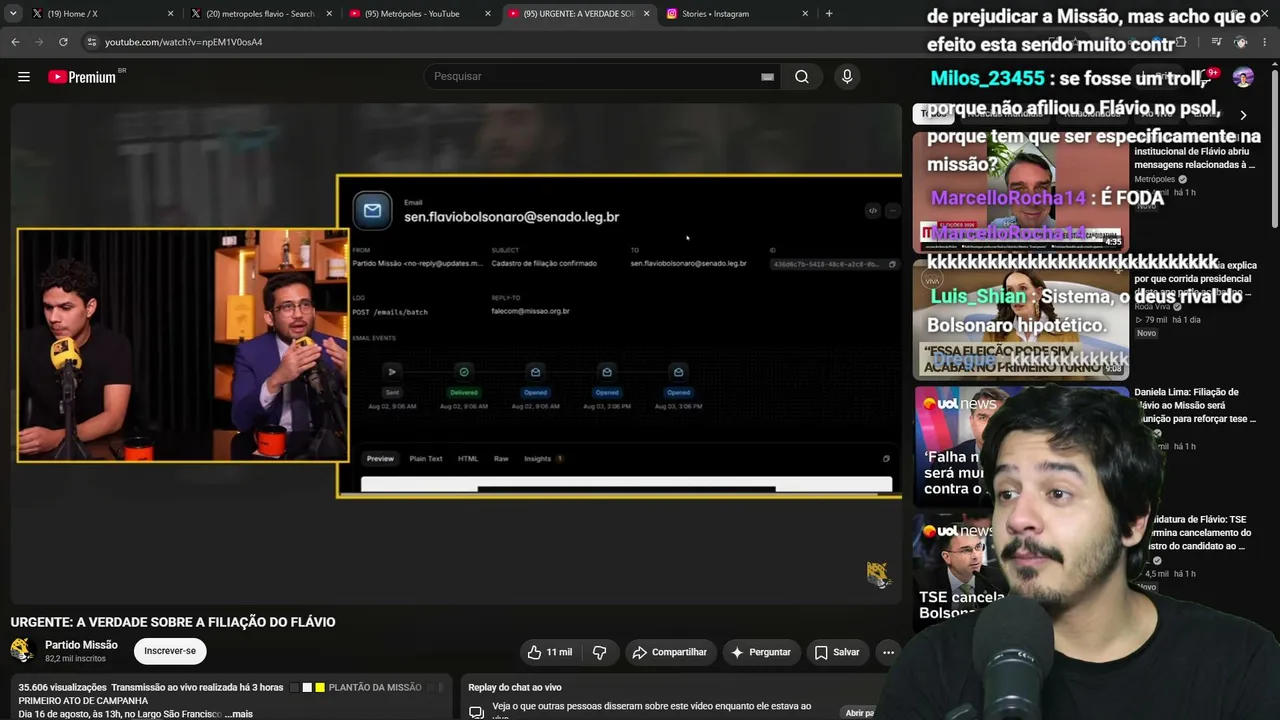Image resolution: width=1280 pixels, height=720 pixels.
Task: Close the Stories Instagram tab
Action: pos(805,14)
